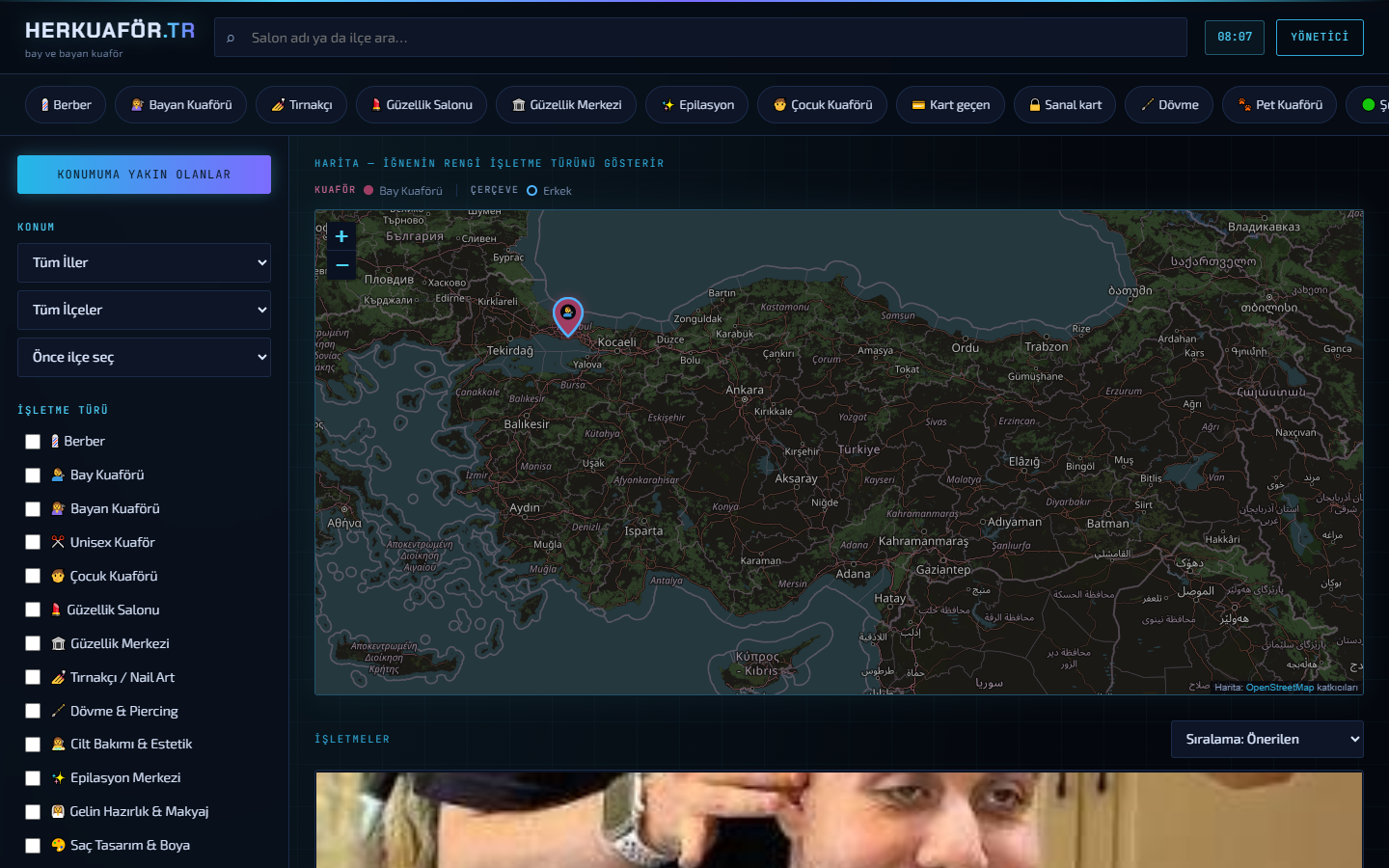This screenshot has width=1389, height=868.
Task: Open the Güzellik Salonu category chip
Action: (x=422, y=104)
